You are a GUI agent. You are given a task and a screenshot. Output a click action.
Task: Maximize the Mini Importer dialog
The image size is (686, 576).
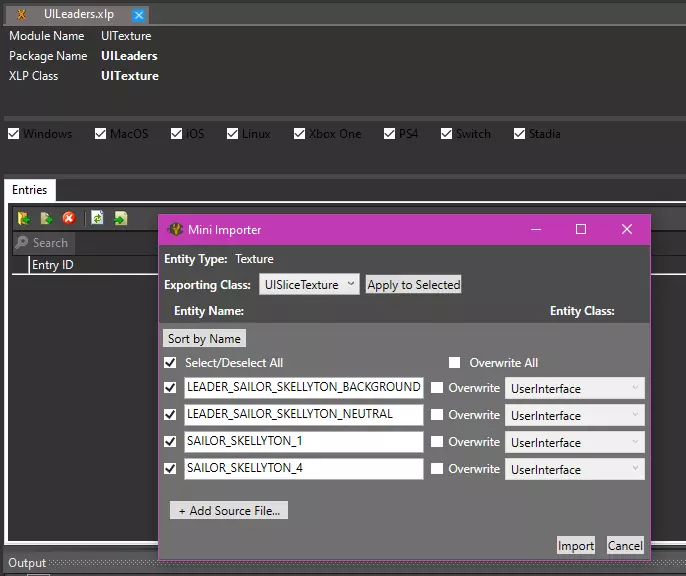tap(581, 229)
